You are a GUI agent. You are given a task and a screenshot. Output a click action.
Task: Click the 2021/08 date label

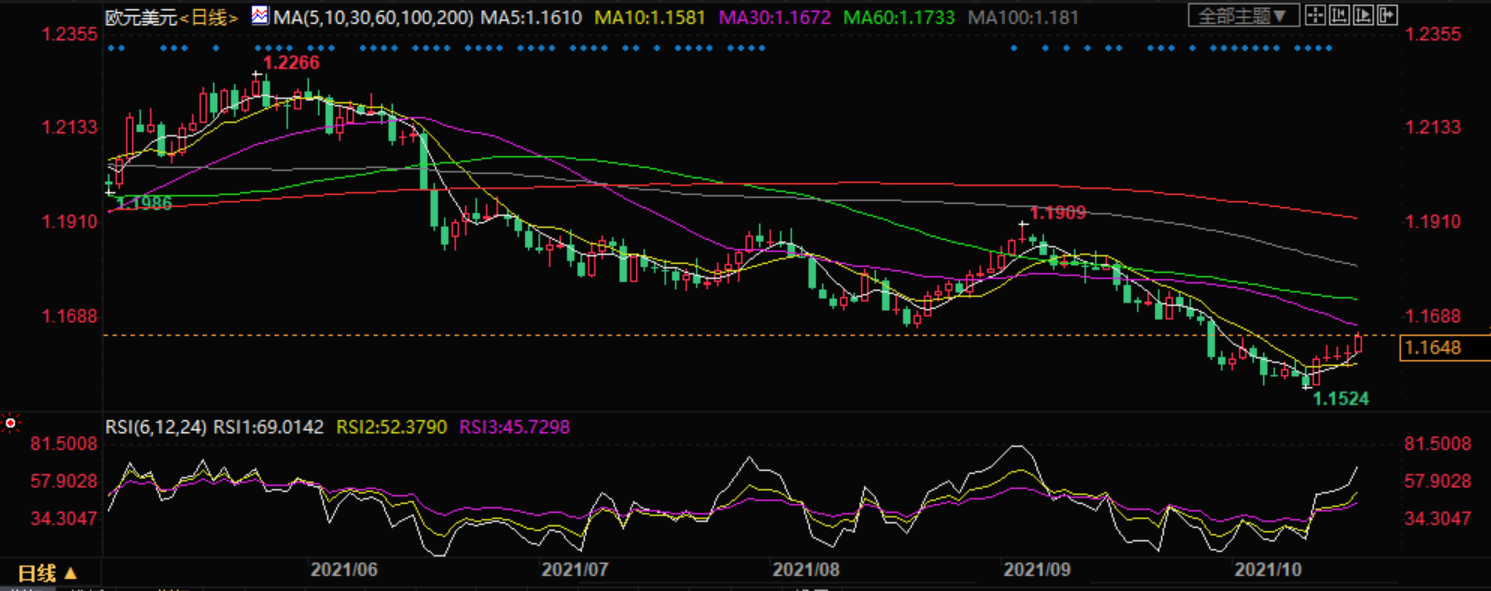pos(806,570)
